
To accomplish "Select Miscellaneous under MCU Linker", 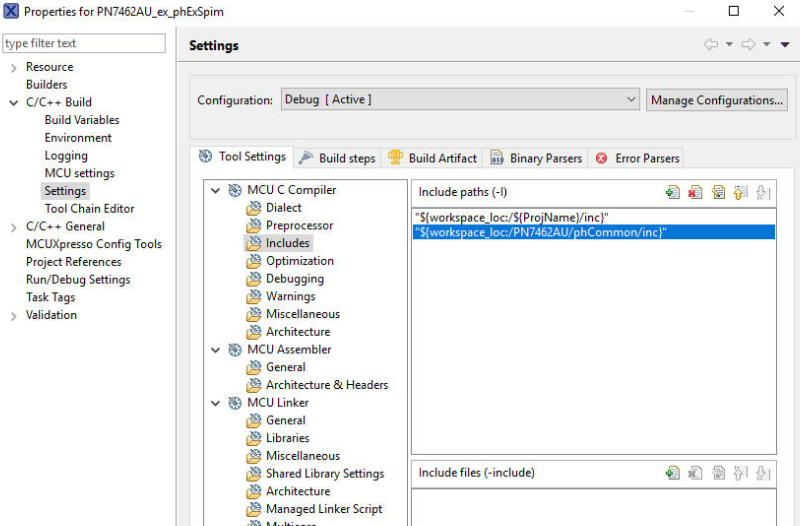I will point(303,456).
